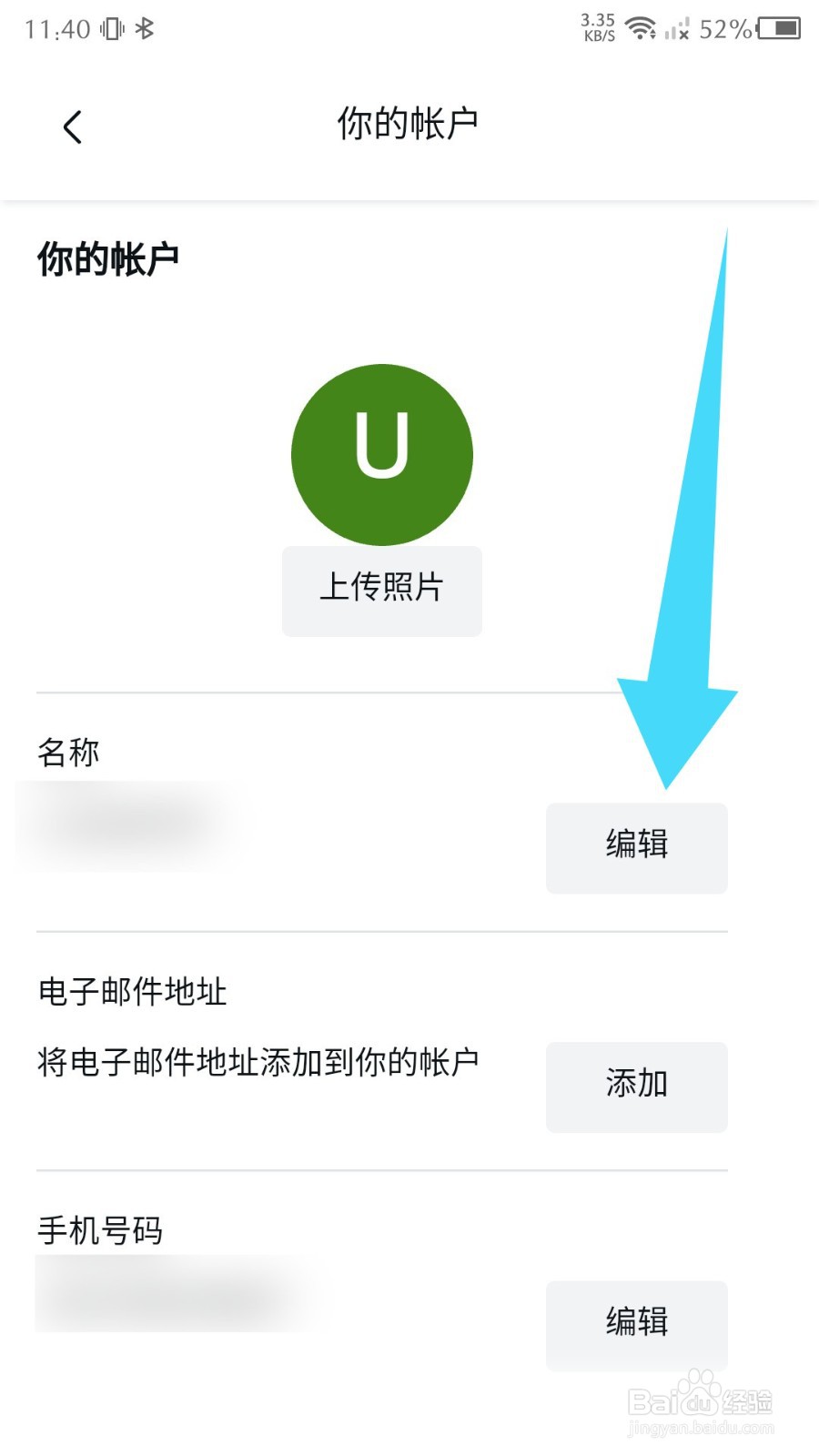Tap the vibrate mode status icon
The image size is (819, 1456).
point(112,29)
